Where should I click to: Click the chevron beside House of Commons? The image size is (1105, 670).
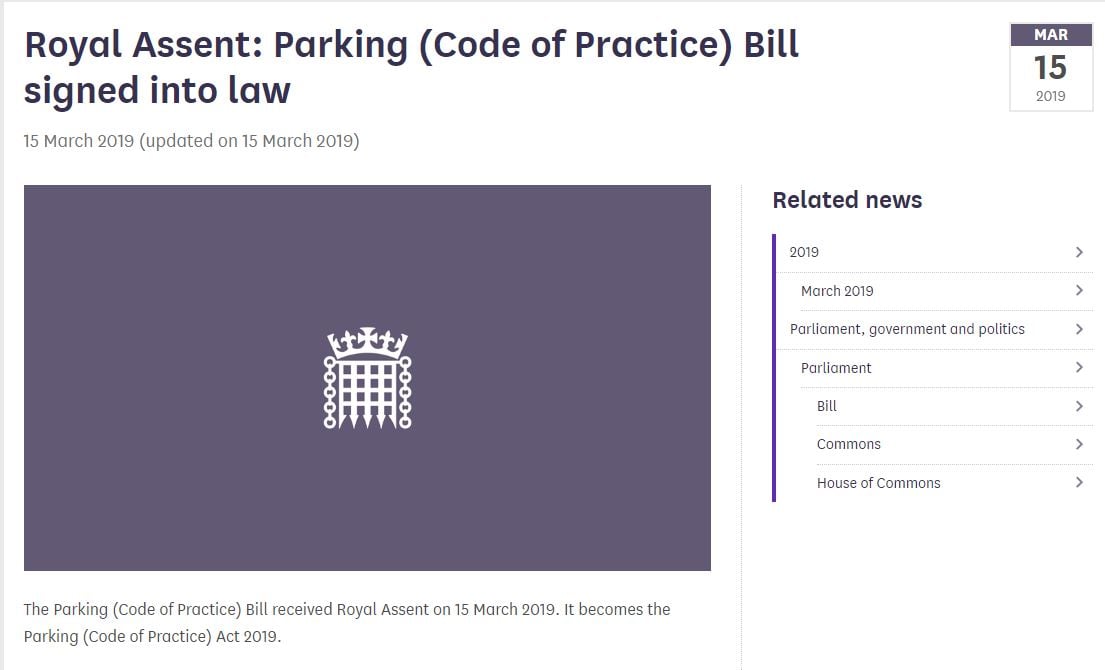pyautogui.click(x=1078, y=483)
